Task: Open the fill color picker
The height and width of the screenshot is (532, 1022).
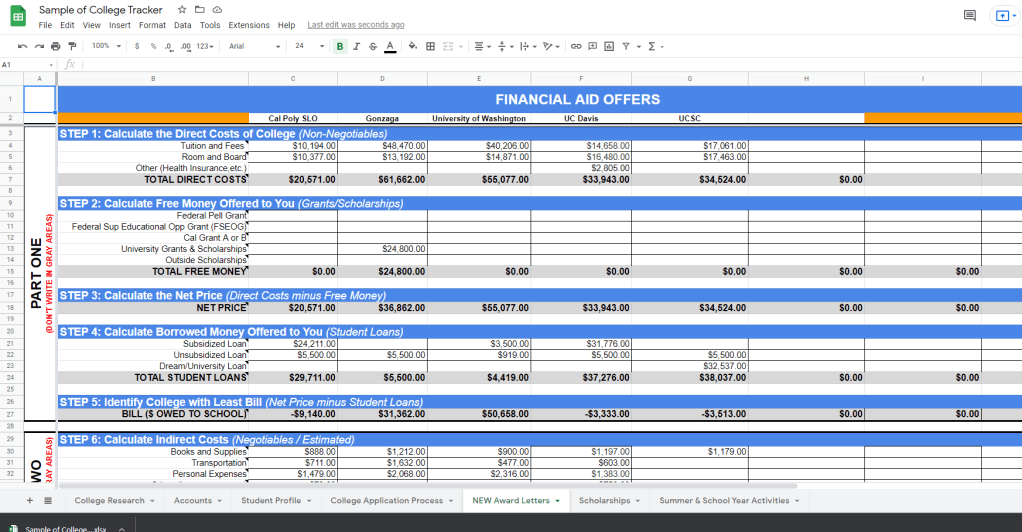Action: [412, 46]
